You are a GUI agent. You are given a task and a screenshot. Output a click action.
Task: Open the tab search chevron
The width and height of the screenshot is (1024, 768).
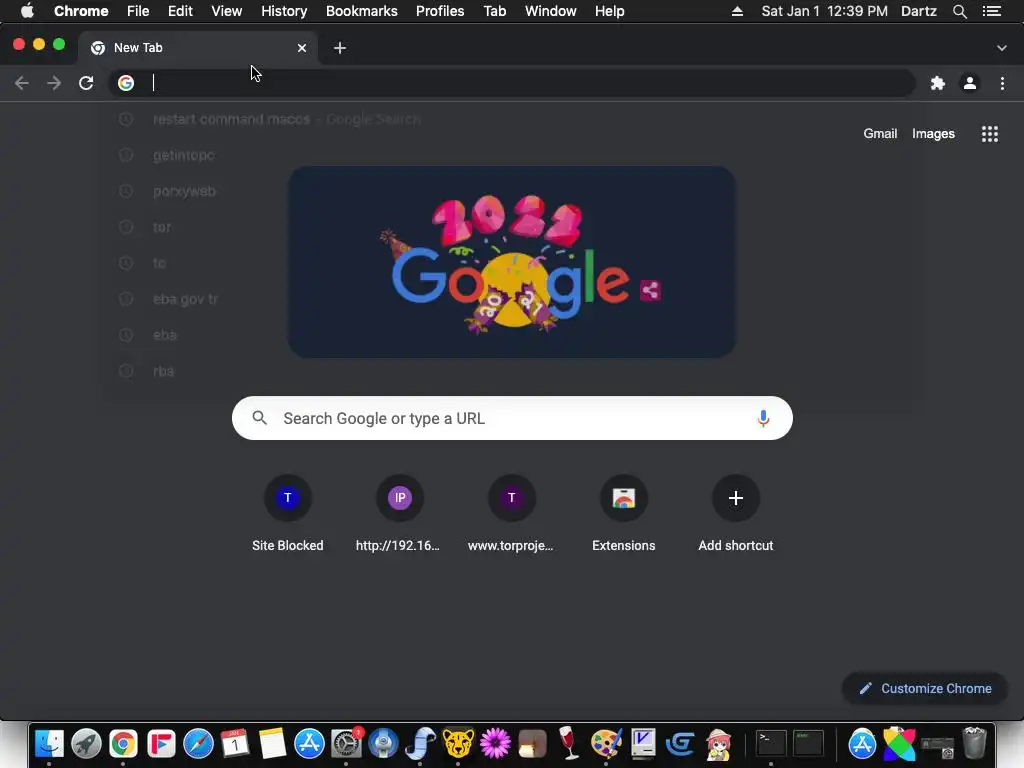tap(1002, 48)
